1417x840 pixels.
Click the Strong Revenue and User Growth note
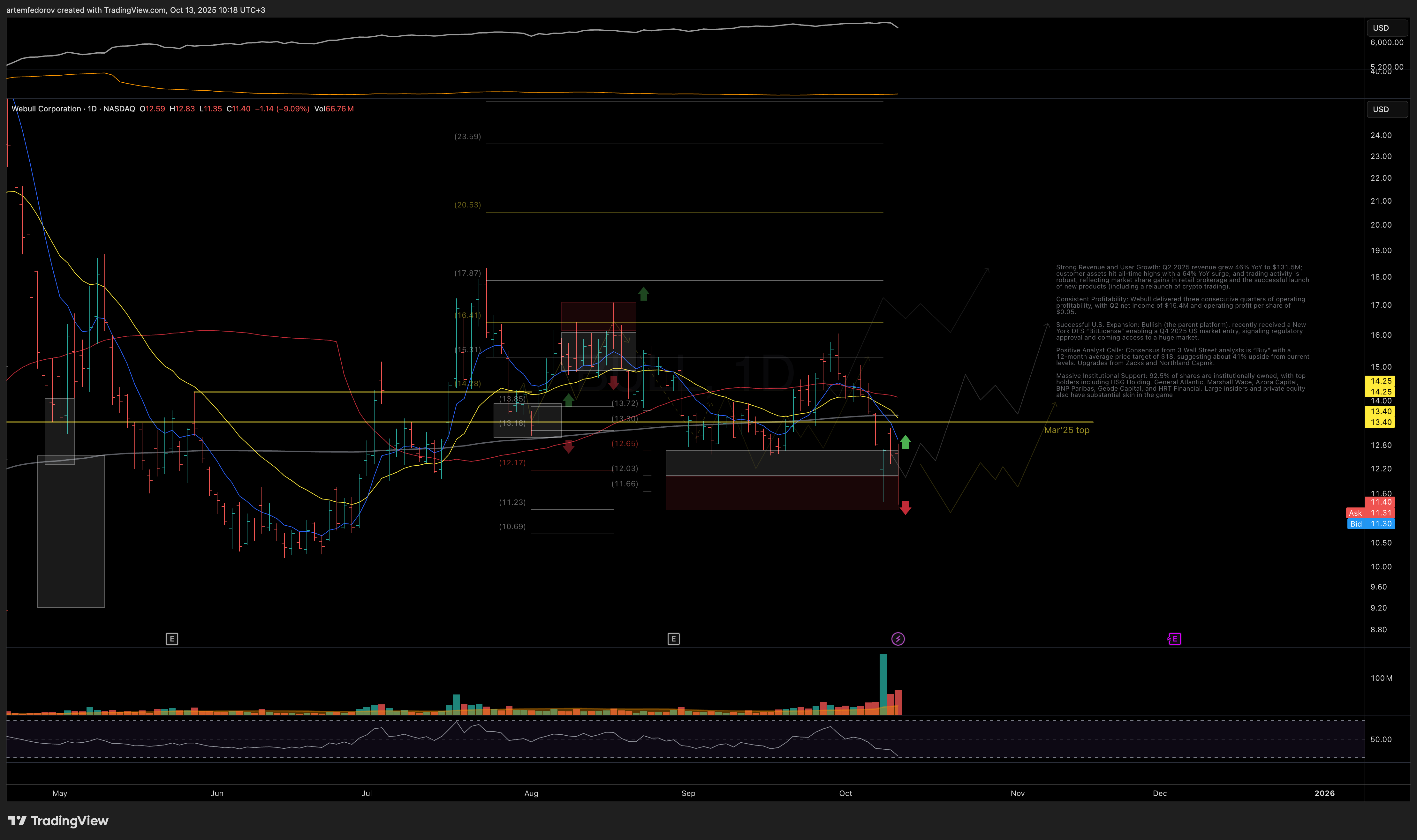pyautogui.click(x=1182, y=277)
